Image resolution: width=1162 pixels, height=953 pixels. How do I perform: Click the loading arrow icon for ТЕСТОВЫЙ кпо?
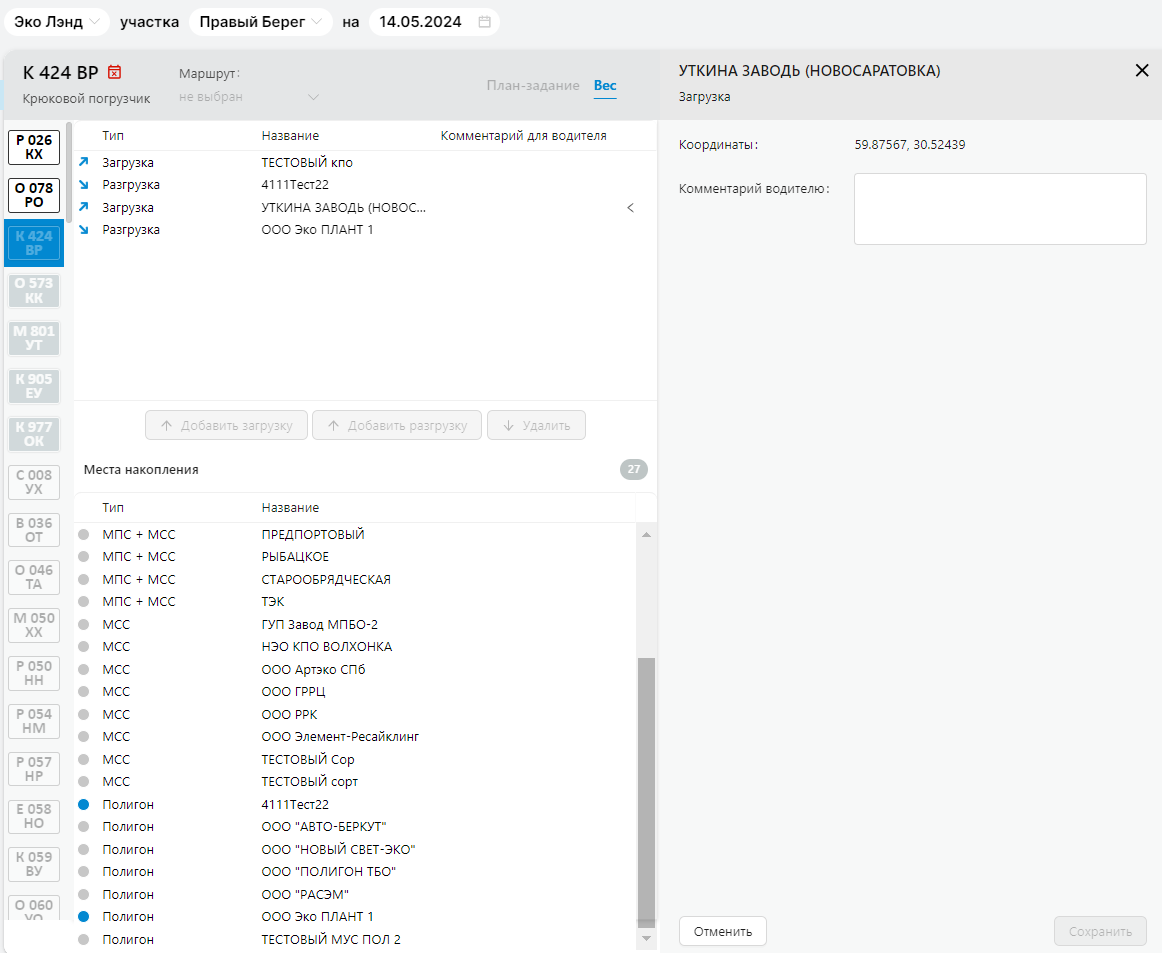coord(84,162)
